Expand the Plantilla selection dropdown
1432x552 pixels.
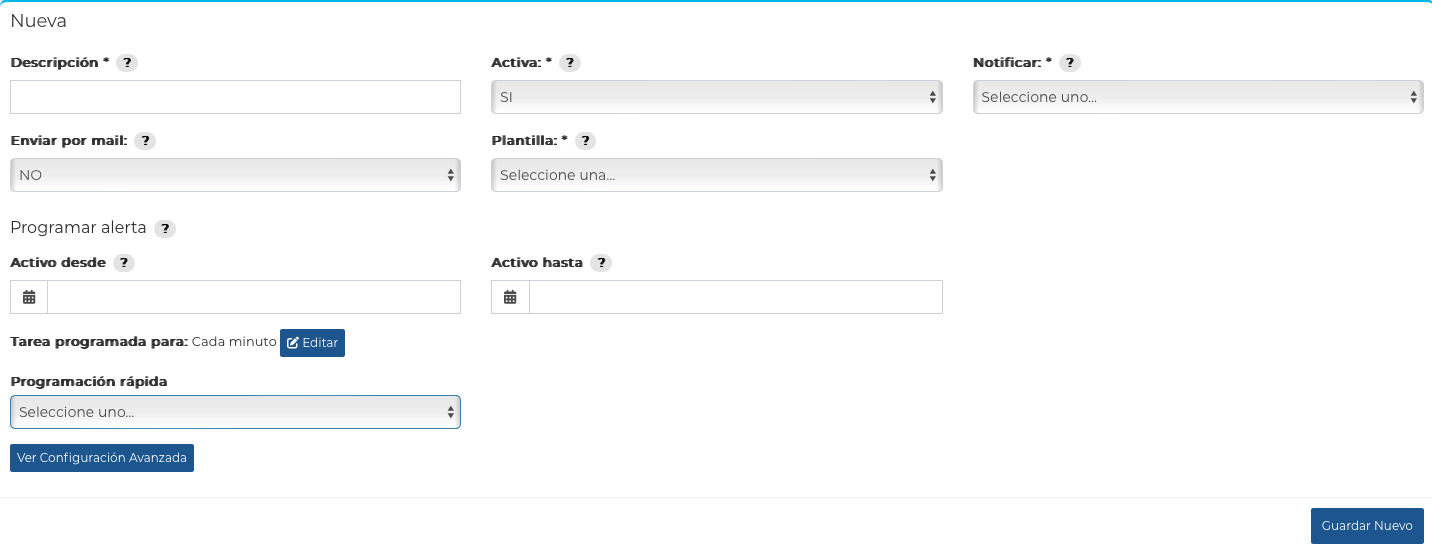[x=716, y=175]
